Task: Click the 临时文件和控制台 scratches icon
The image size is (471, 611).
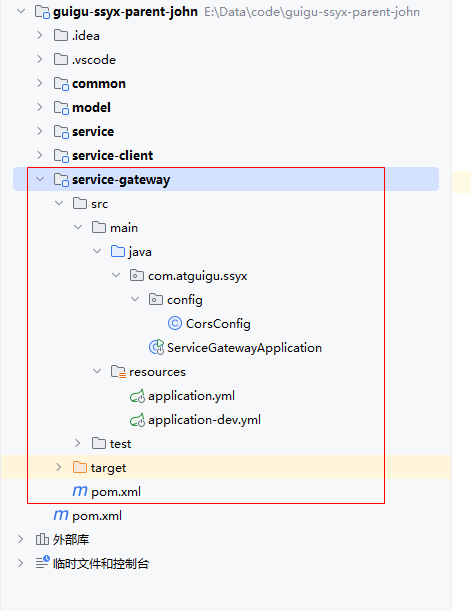Action: (42, 563)
